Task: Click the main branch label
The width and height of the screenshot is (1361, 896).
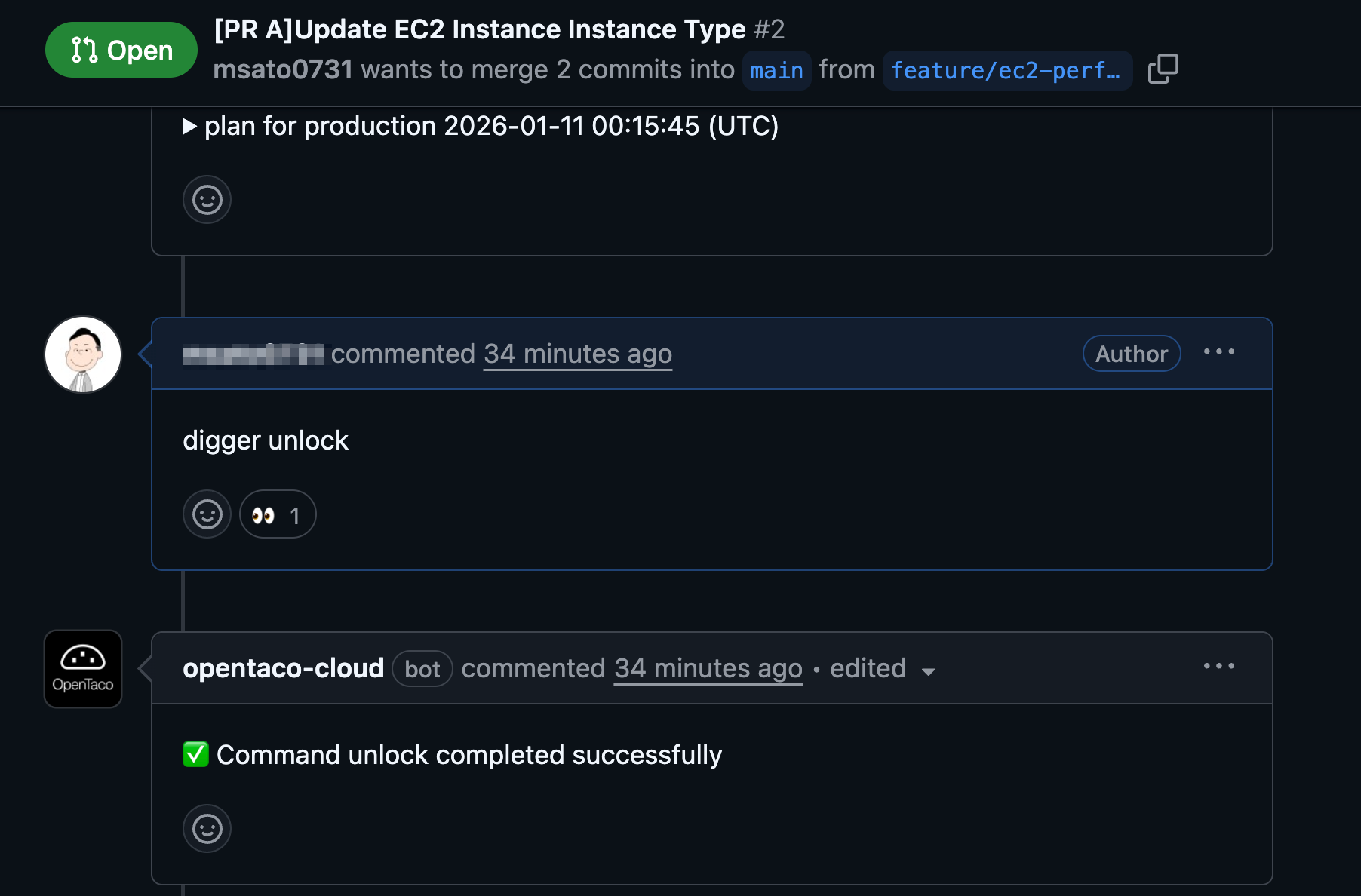Action: (776, 70)
